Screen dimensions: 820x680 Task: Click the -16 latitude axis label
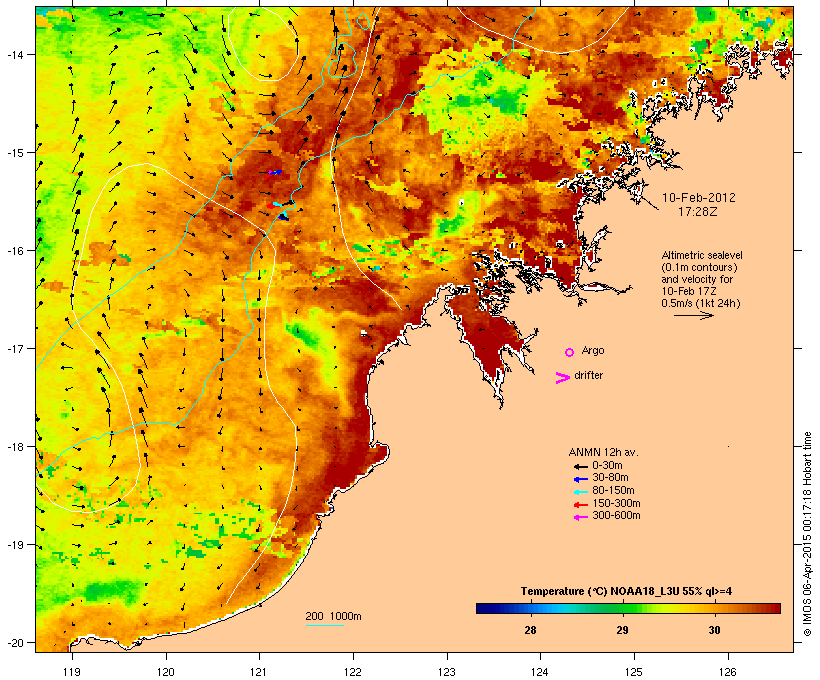point(14,251)
